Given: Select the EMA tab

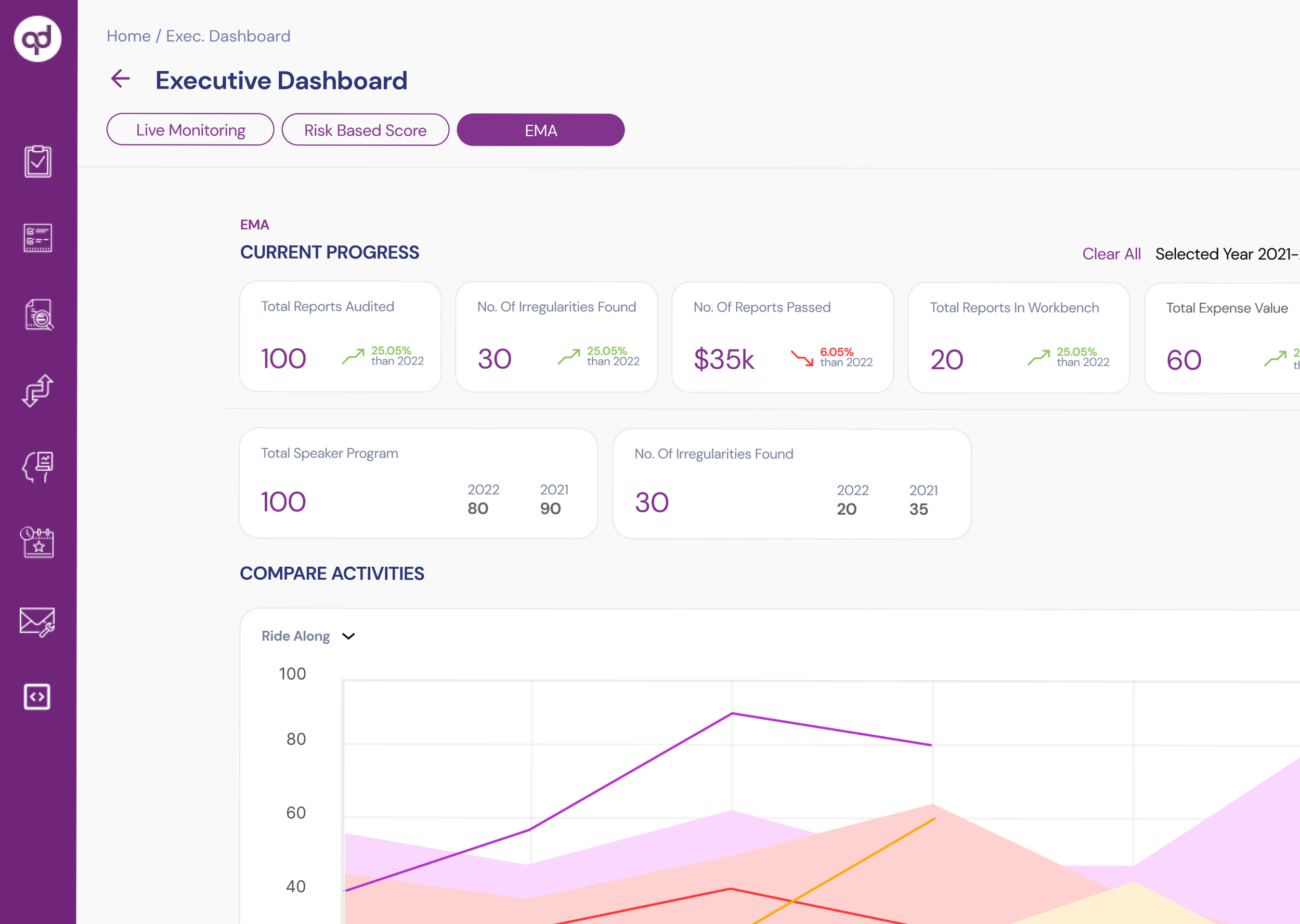Looking at the screenshot, I should point(540,131).
